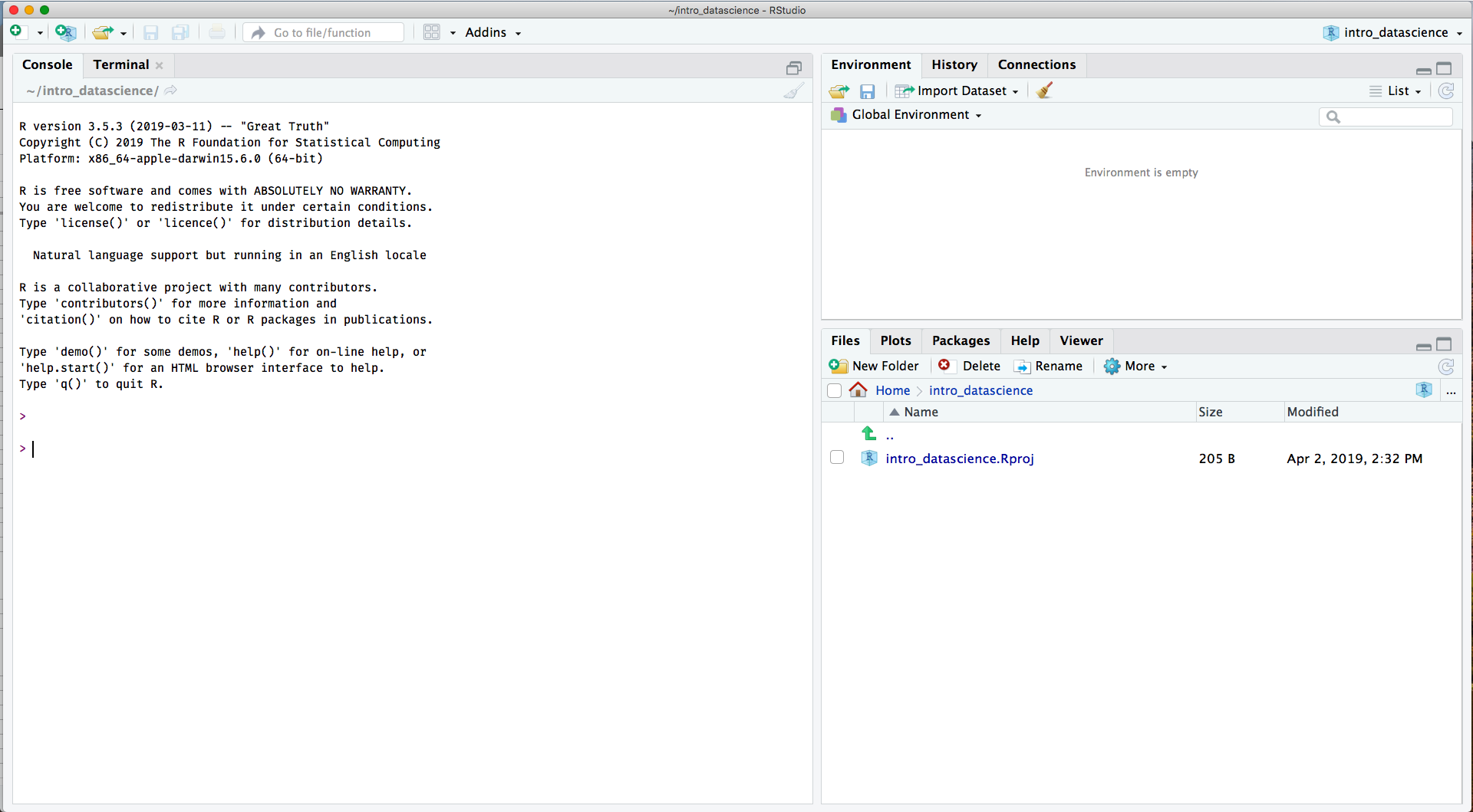Go up using the green arrow icon
The image size is (1473, 812).
pyautogui.click(x=868, y=434)
